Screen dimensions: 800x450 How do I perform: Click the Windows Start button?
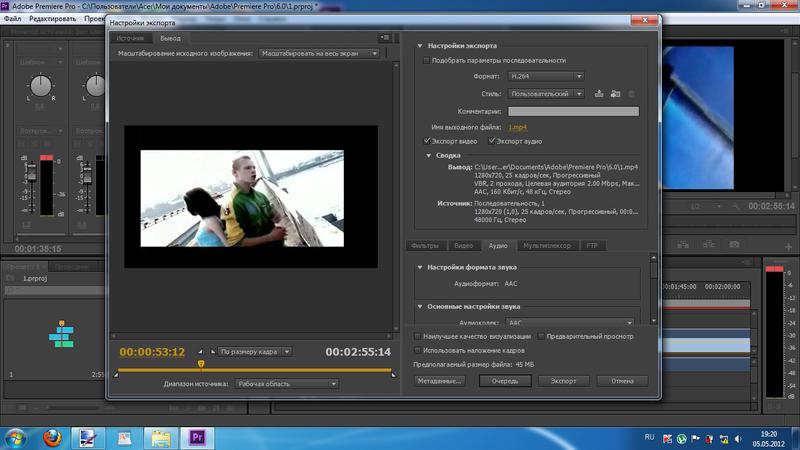15,438
